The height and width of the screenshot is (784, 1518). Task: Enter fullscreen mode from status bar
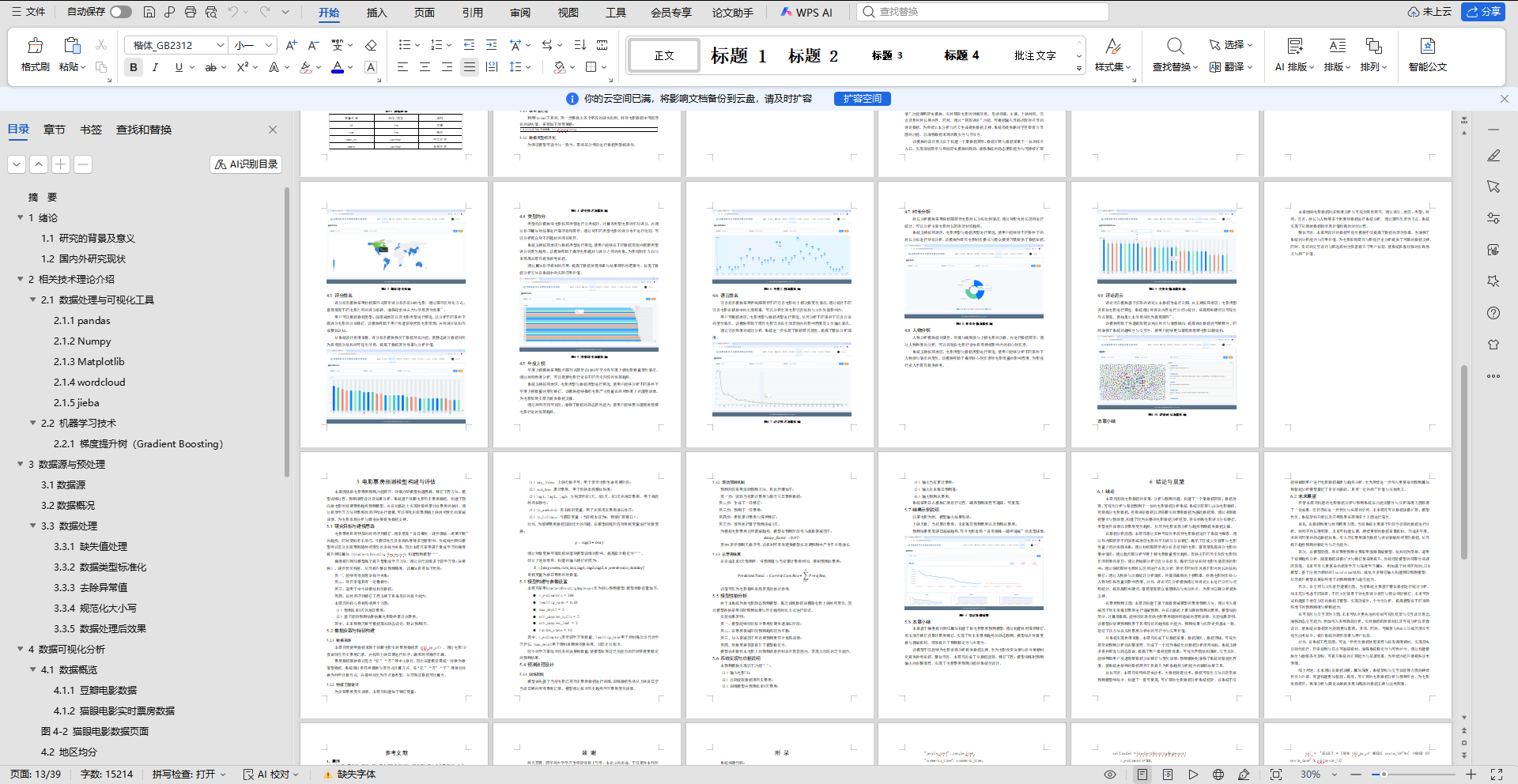coord(1497,775)
